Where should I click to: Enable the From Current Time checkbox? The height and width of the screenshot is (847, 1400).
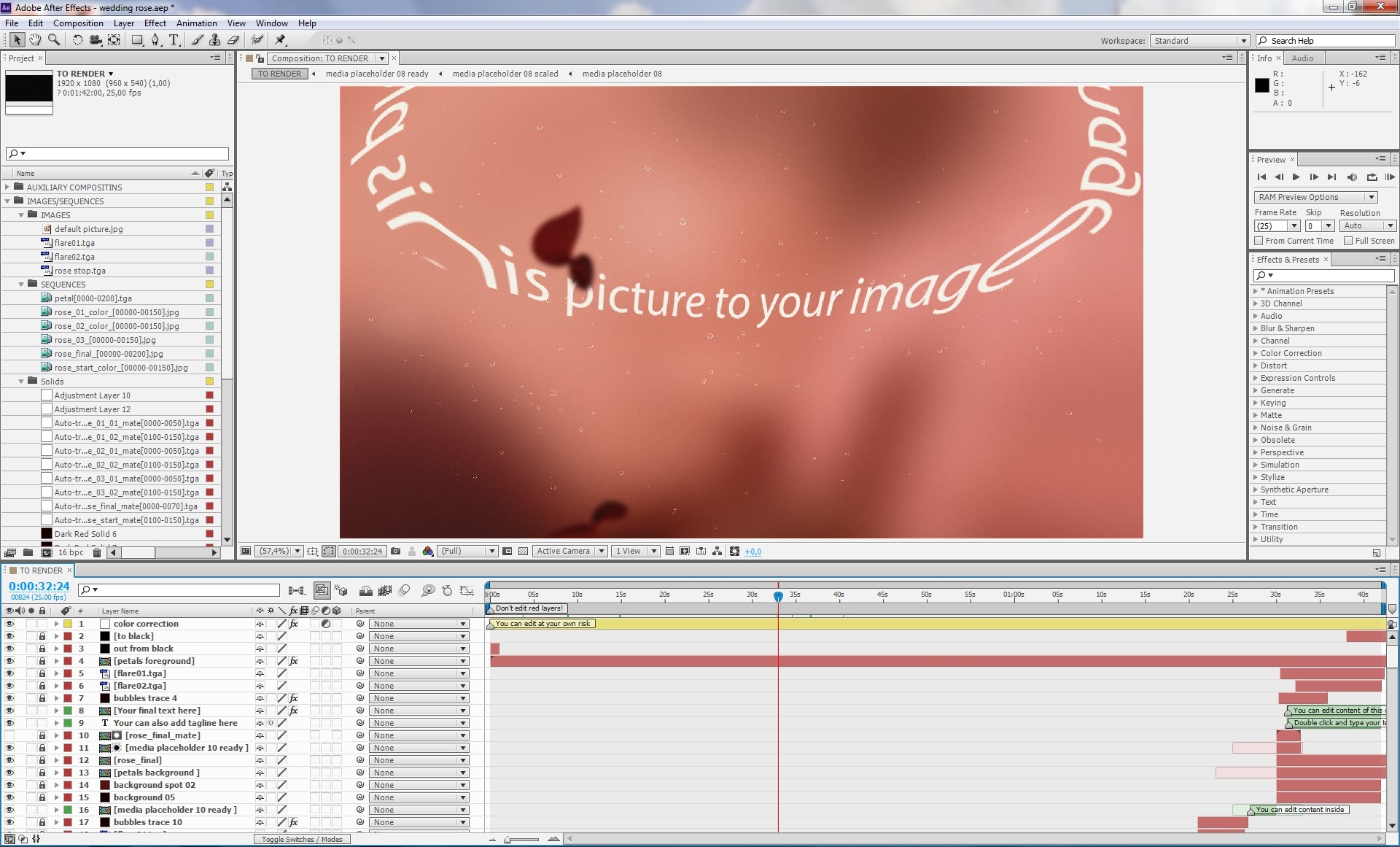(1259, 241)
